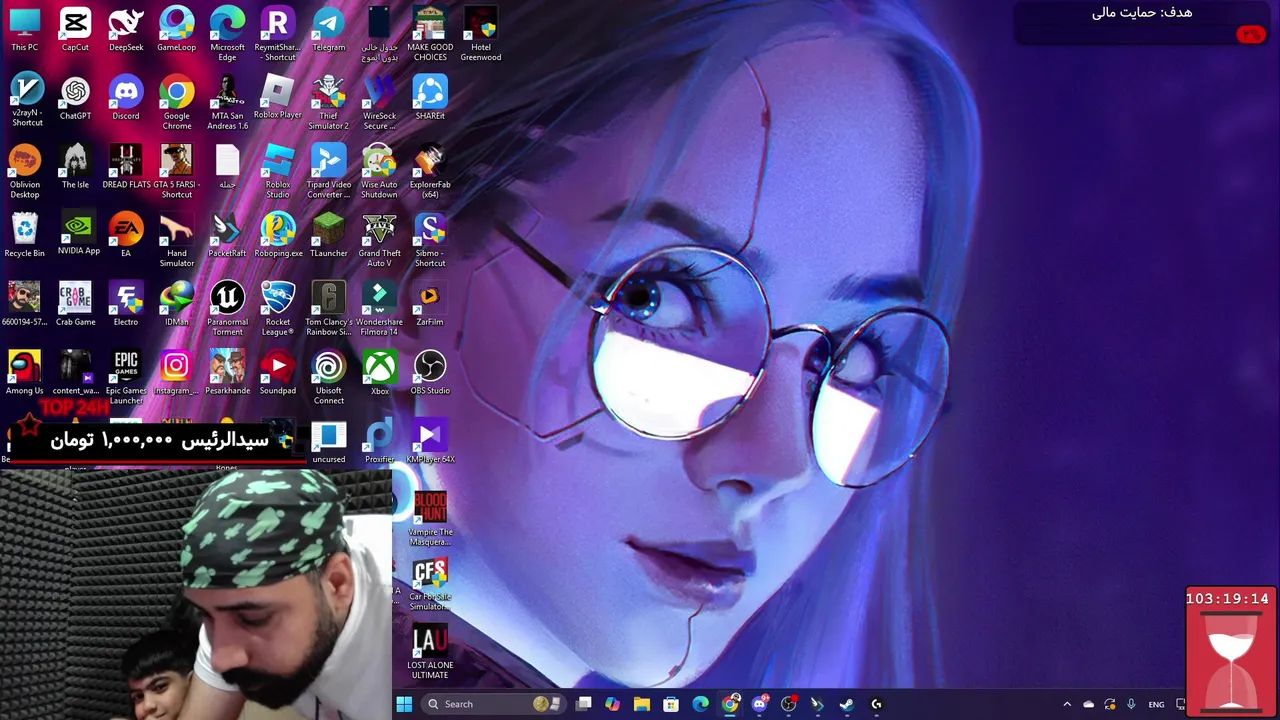Click the microphone tray icon
Image resolution: width=1280 pixels, height=720 pixels.
click(x=1131, y=704)
